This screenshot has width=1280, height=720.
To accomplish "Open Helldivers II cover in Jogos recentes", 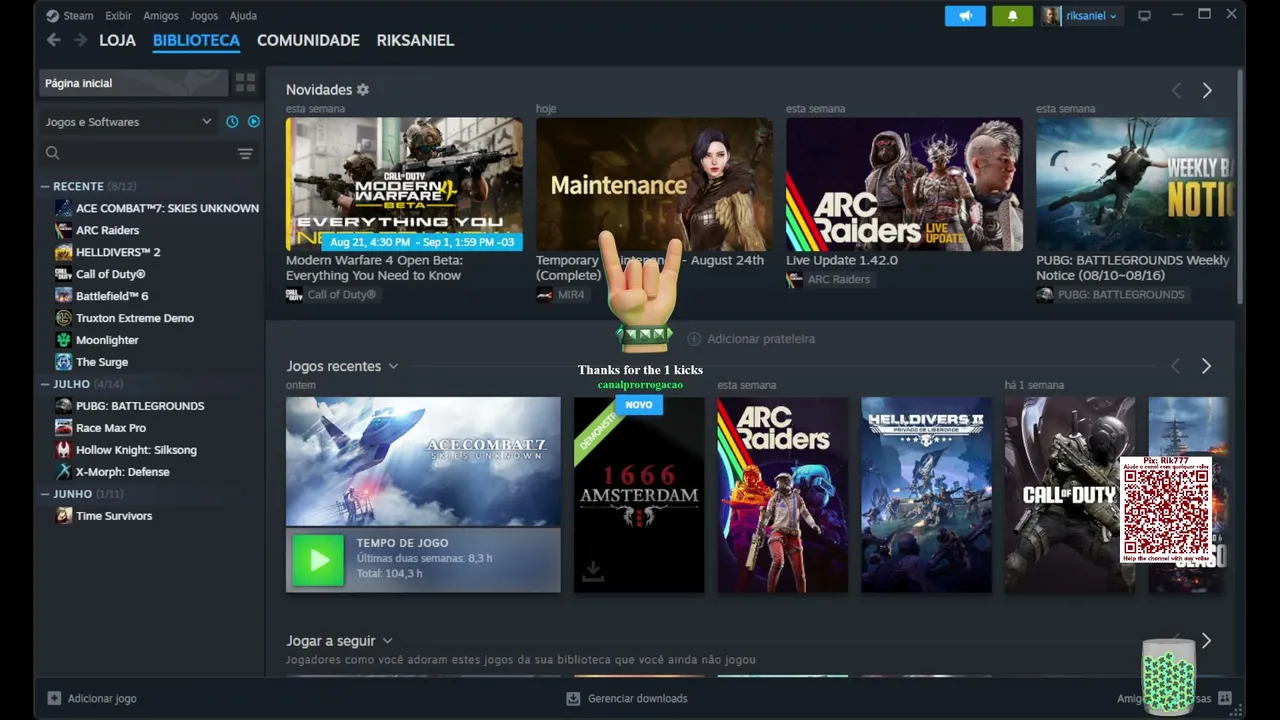I will [x=926, y=495].
